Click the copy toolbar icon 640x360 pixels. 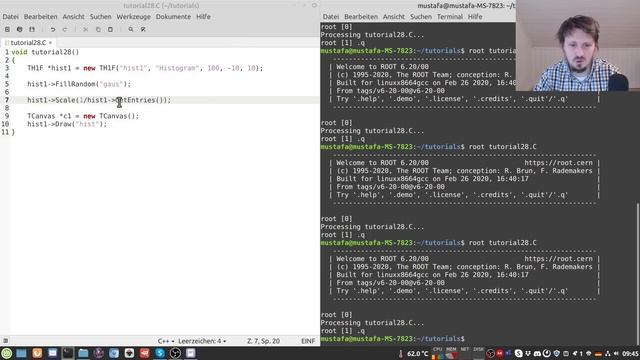click(x=98, y=29)
